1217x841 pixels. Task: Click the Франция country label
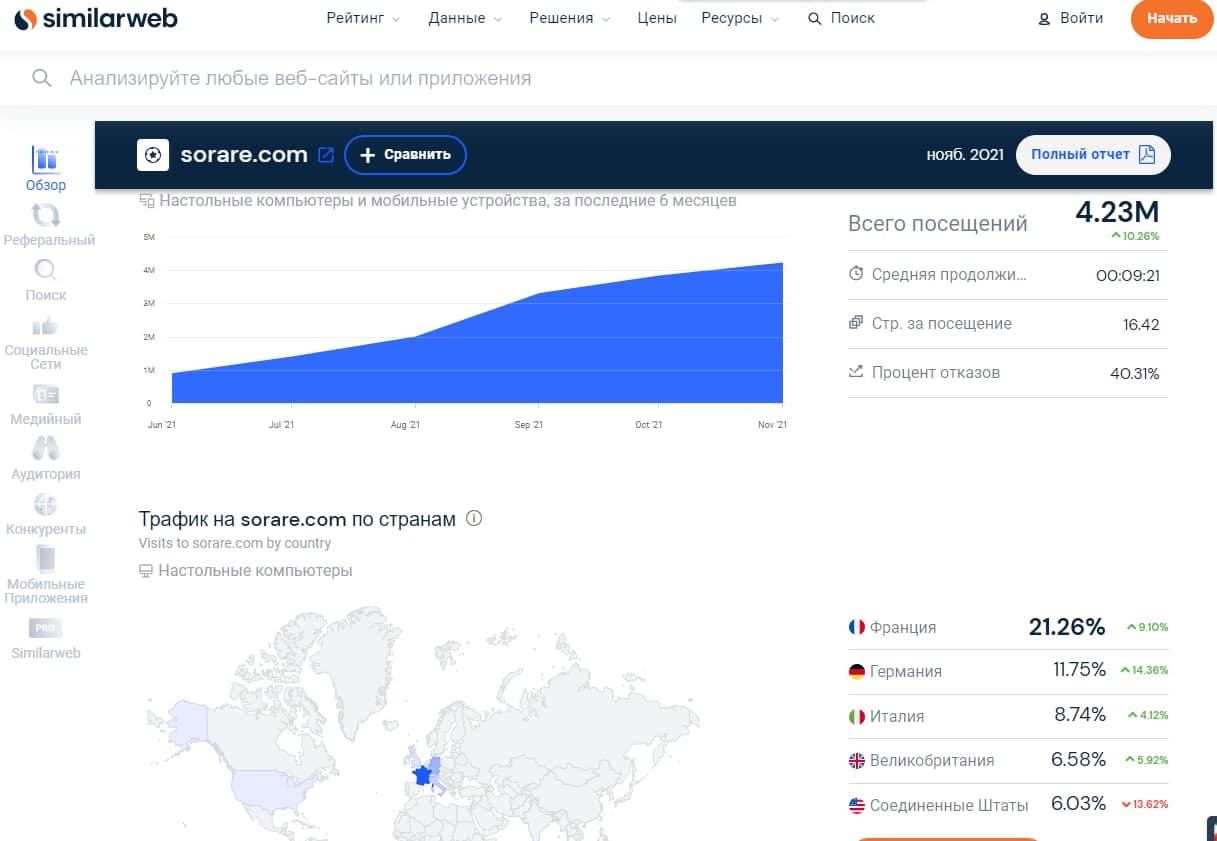[x=903, y=628]
